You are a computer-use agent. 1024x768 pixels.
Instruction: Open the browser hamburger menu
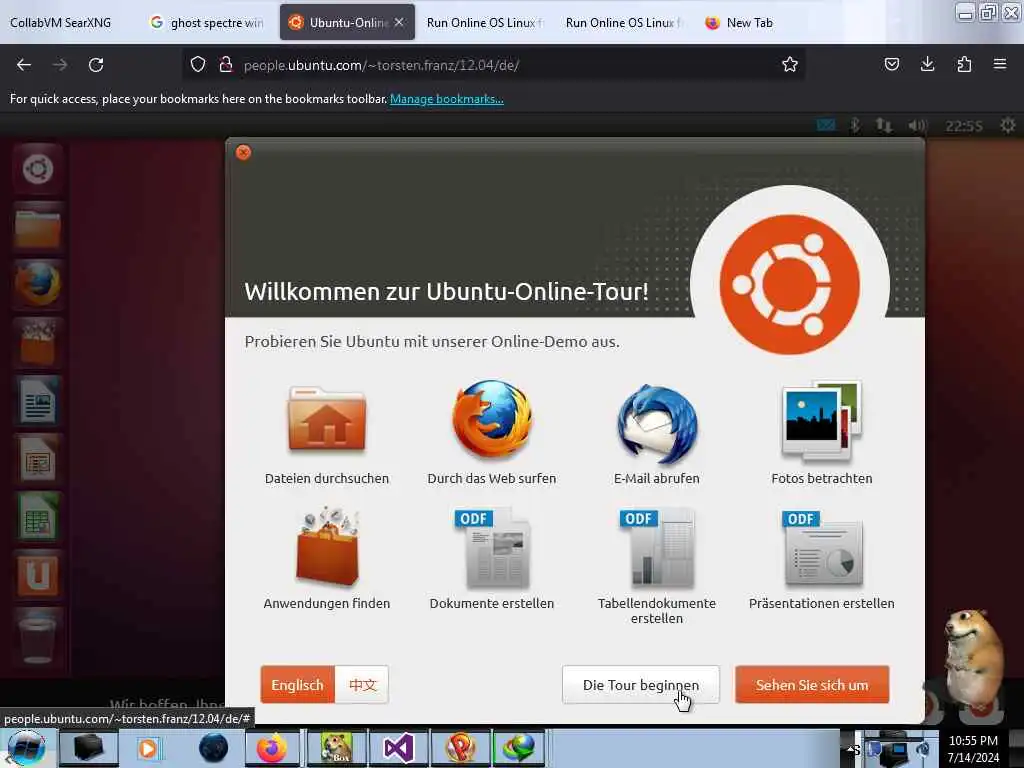click(x=1000, y=65)
